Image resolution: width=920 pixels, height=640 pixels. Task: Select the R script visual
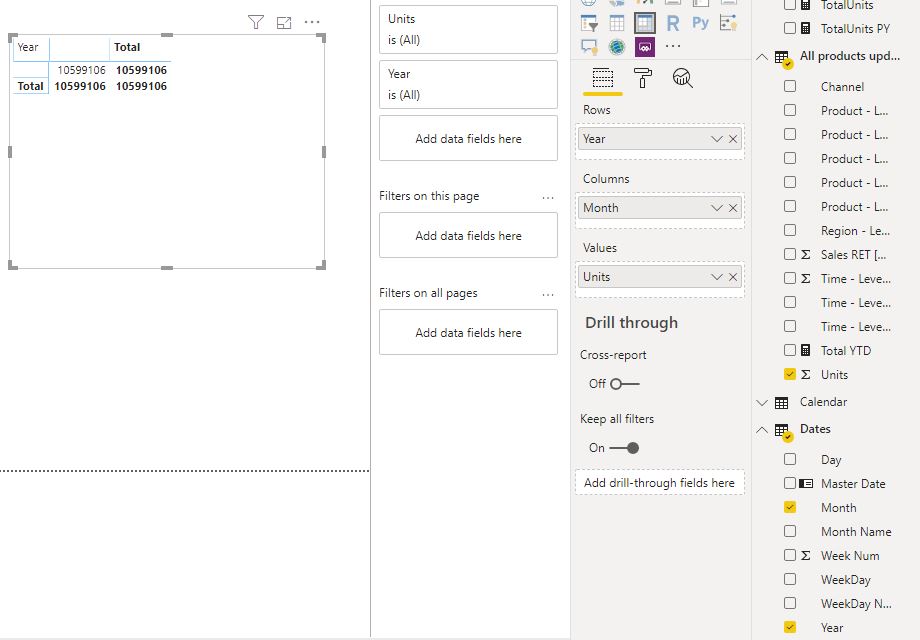pyautogui.click(x=672, y=23)
